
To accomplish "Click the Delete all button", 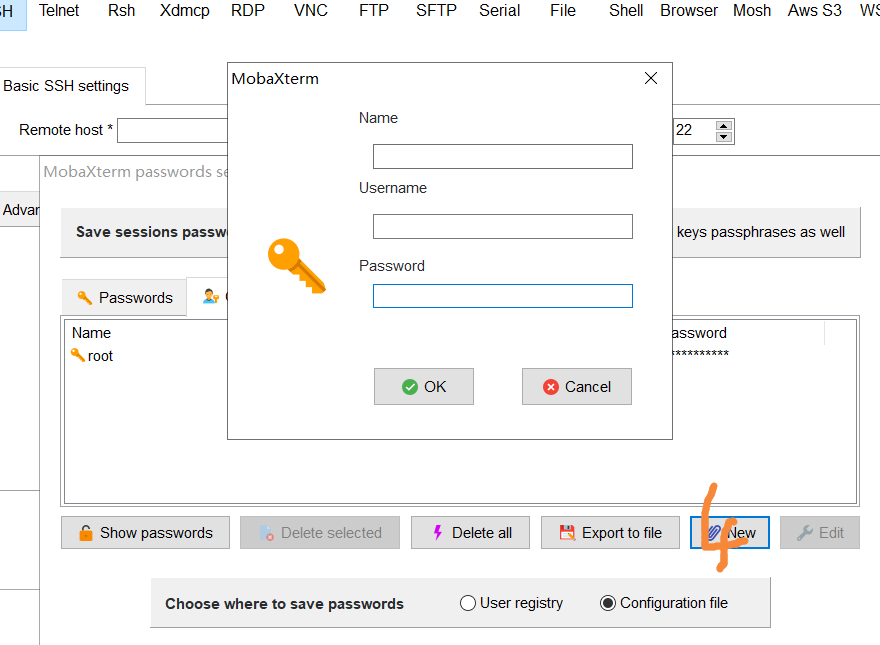I will [470, 533].
